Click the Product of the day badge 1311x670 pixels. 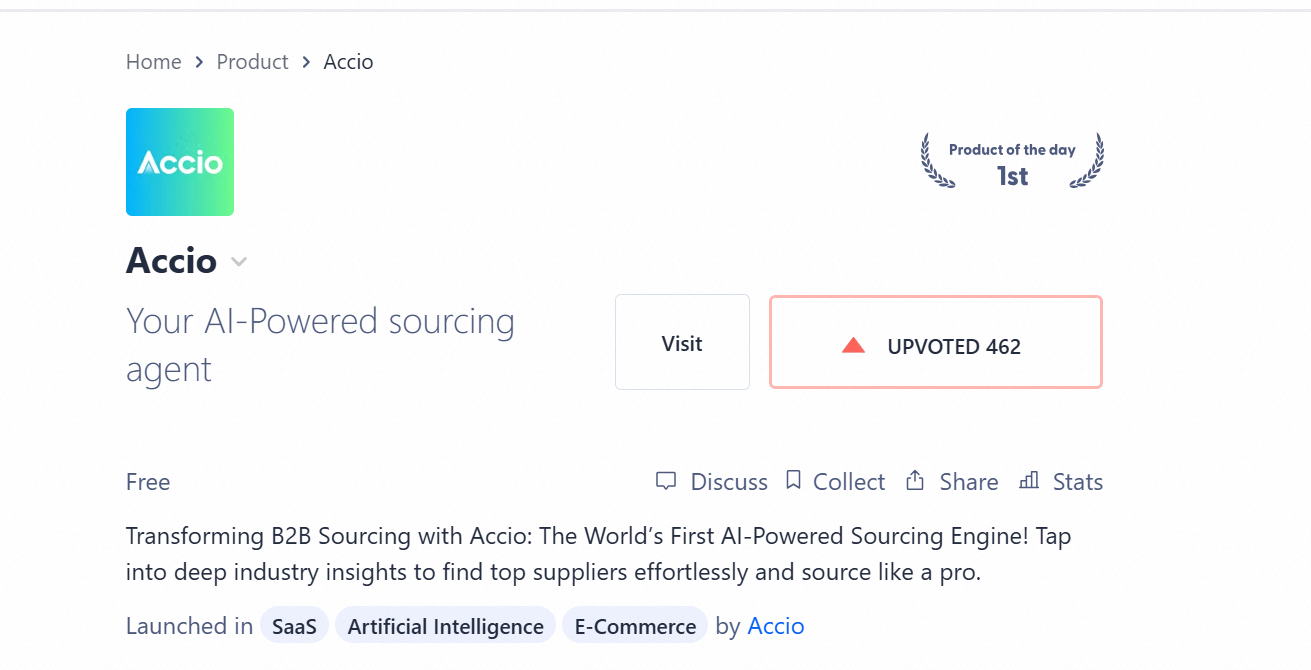[x=1012, y=163]
